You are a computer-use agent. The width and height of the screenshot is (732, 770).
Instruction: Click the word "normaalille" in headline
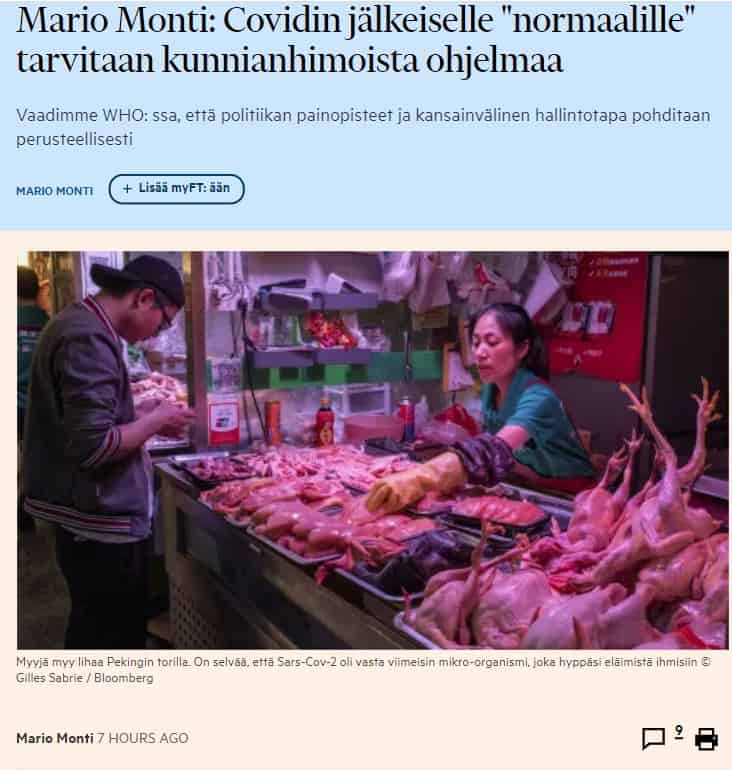point(604,21)
